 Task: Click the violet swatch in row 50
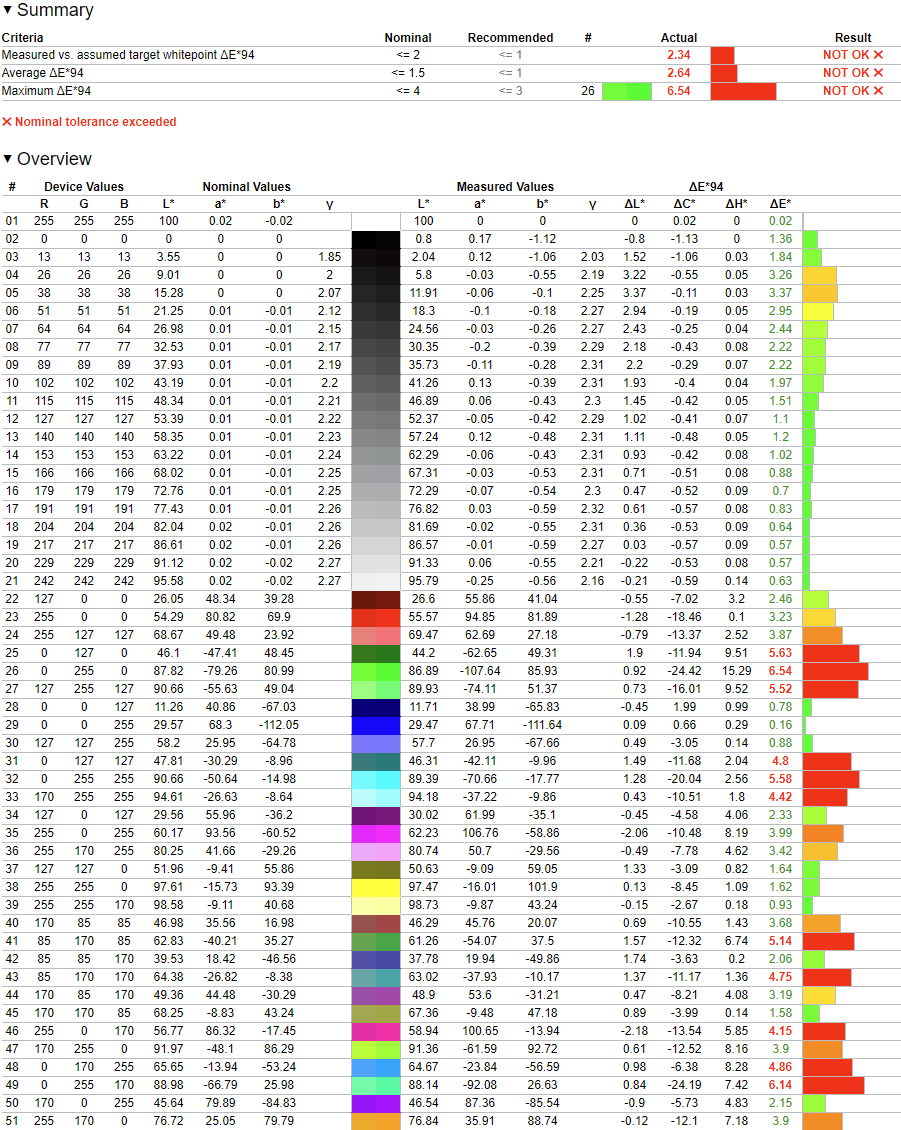pos(376,1103)
